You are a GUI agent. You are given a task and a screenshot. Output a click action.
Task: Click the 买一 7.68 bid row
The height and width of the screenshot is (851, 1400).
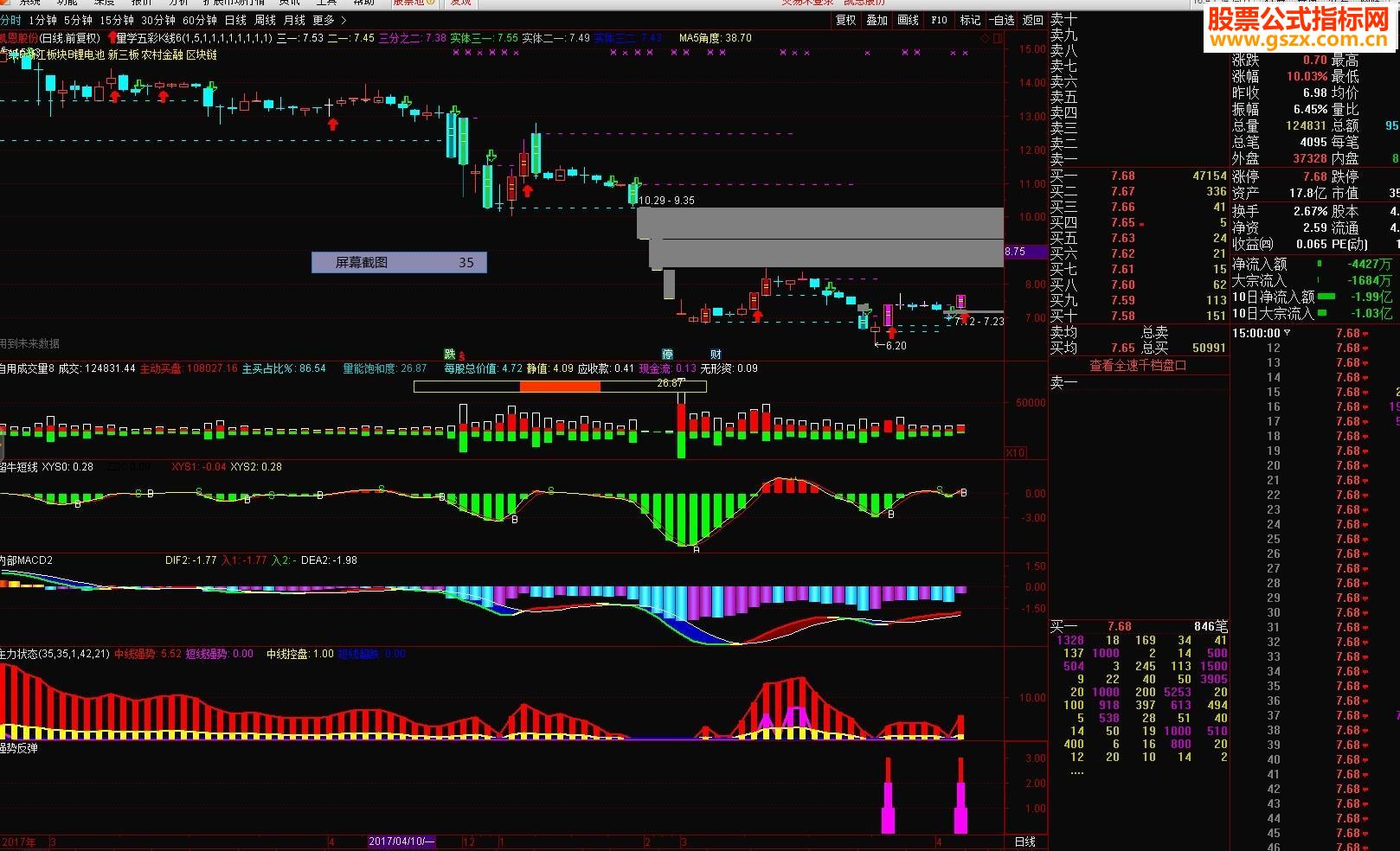pyautogui.click(x=1139, y=176)
